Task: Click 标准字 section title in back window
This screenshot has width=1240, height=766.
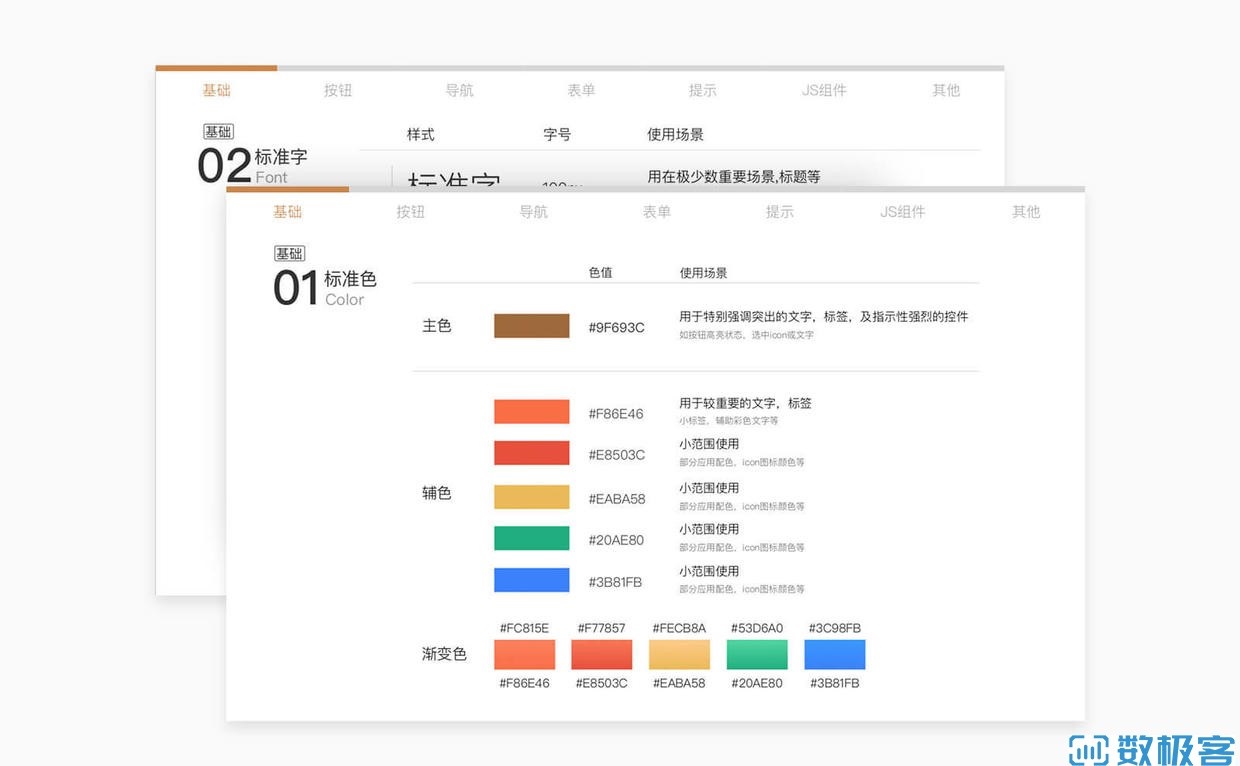Action: tap(281, 157)
